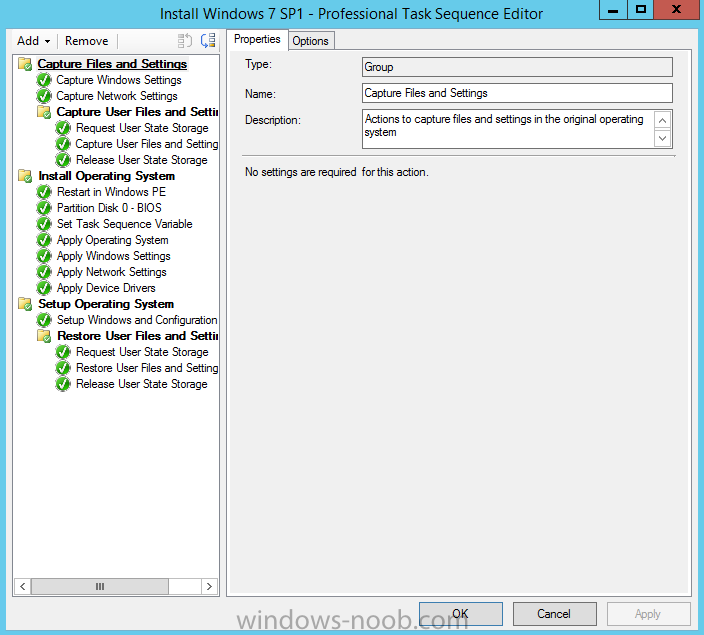The width and height of the screenshot is (704, 635).
Task: Click the tree horizontal scrollbar thumb
Action: (100, 586)
